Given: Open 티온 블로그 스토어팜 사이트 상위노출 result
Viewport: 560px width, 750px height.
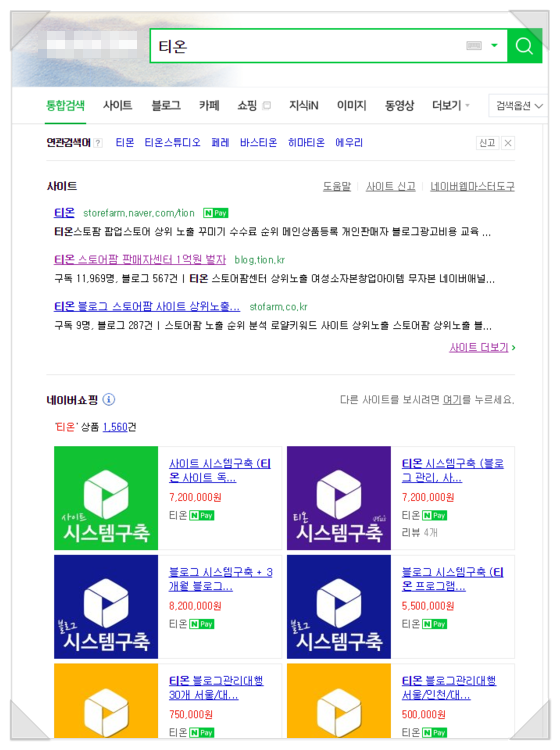Looking at the screenshot, I should [x=147, y=307].
